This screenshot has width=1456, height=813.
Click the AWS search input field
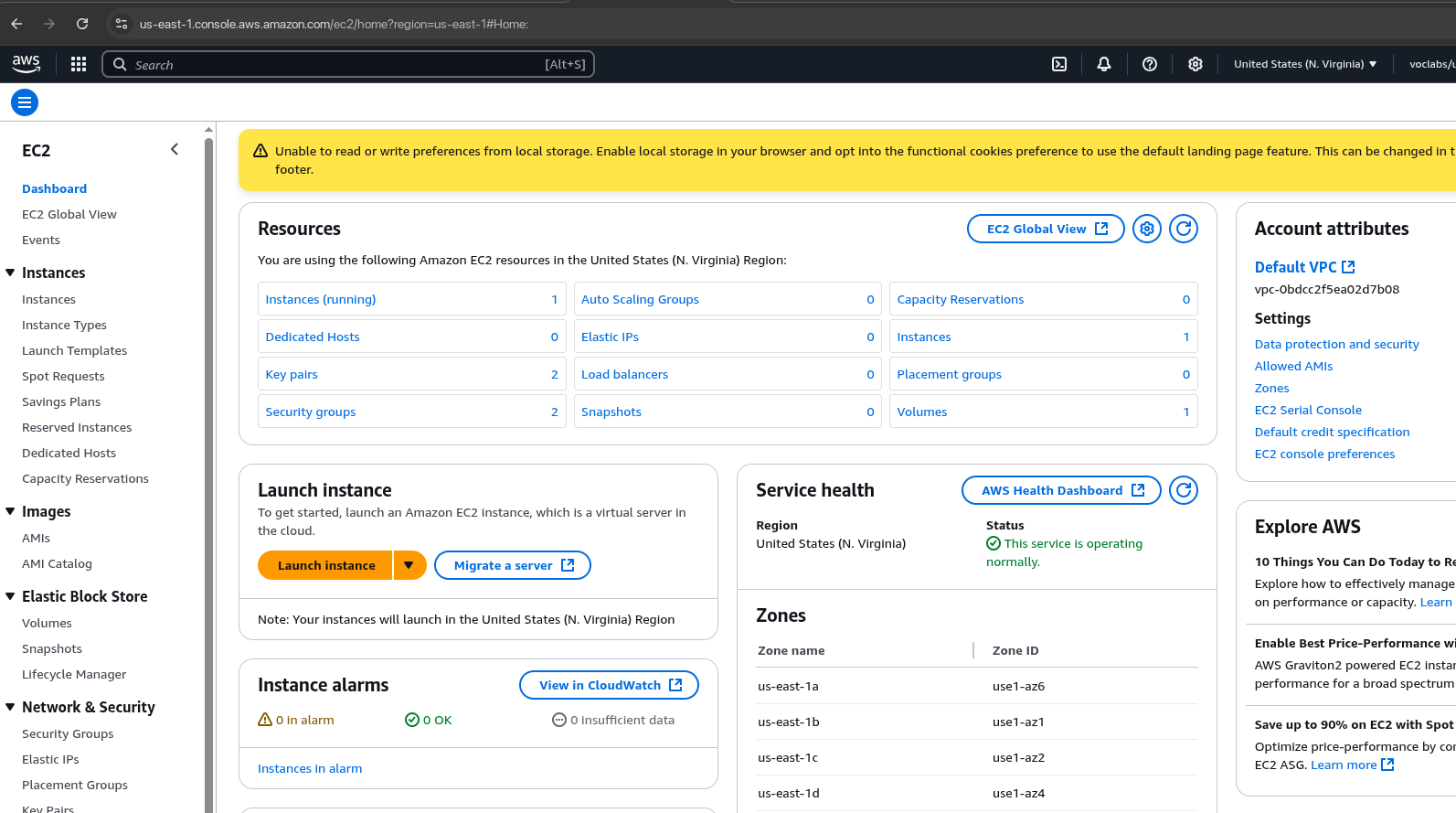(x=338, y=64)
